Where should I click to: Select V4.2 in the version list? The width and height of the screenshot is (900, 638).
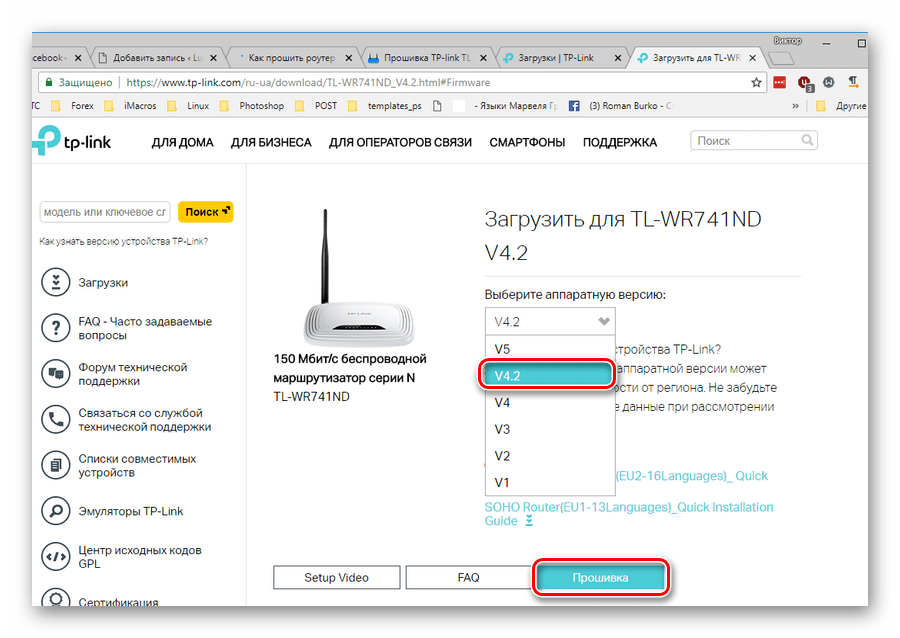pos(546,375)
